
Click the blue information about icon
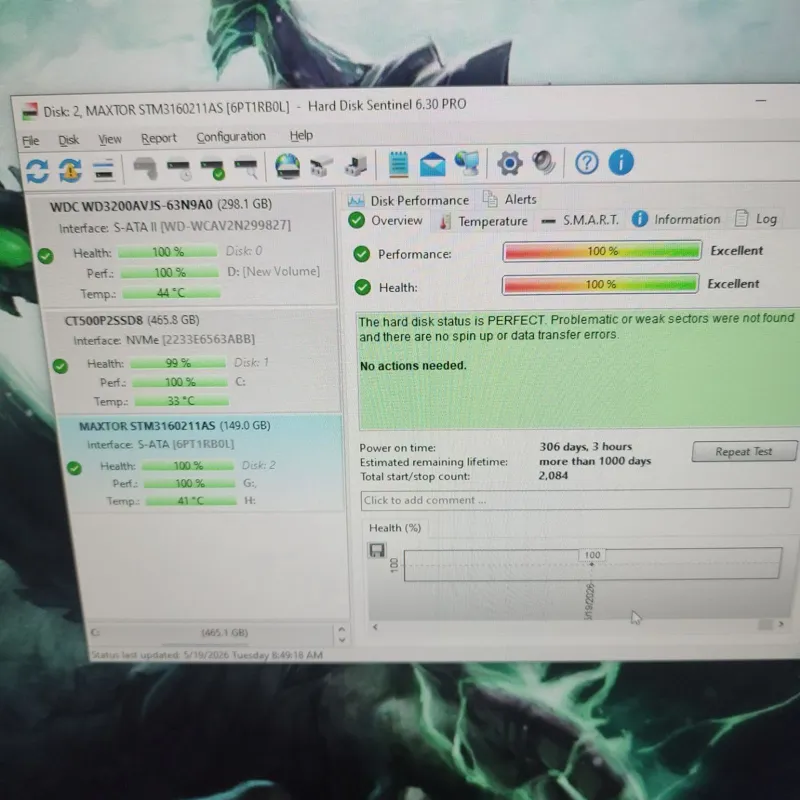[621, 163]
